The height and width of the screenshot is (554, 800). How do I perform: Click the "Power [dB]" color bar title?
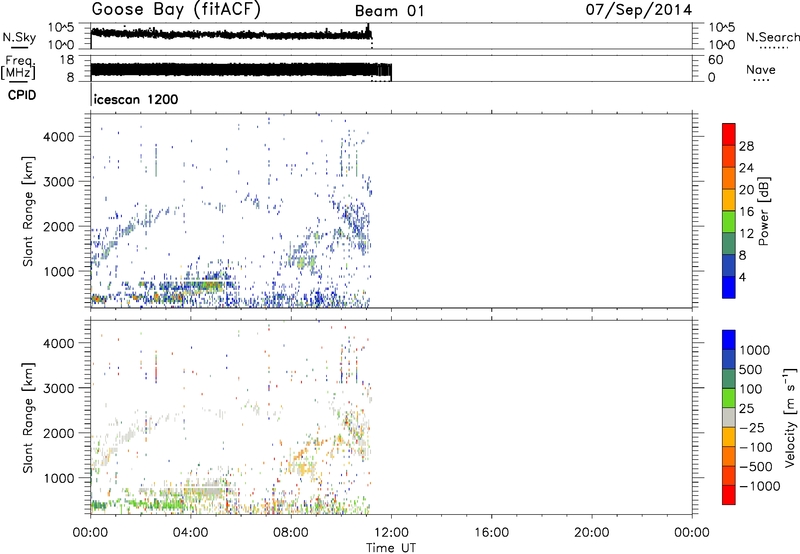(763, 211)
